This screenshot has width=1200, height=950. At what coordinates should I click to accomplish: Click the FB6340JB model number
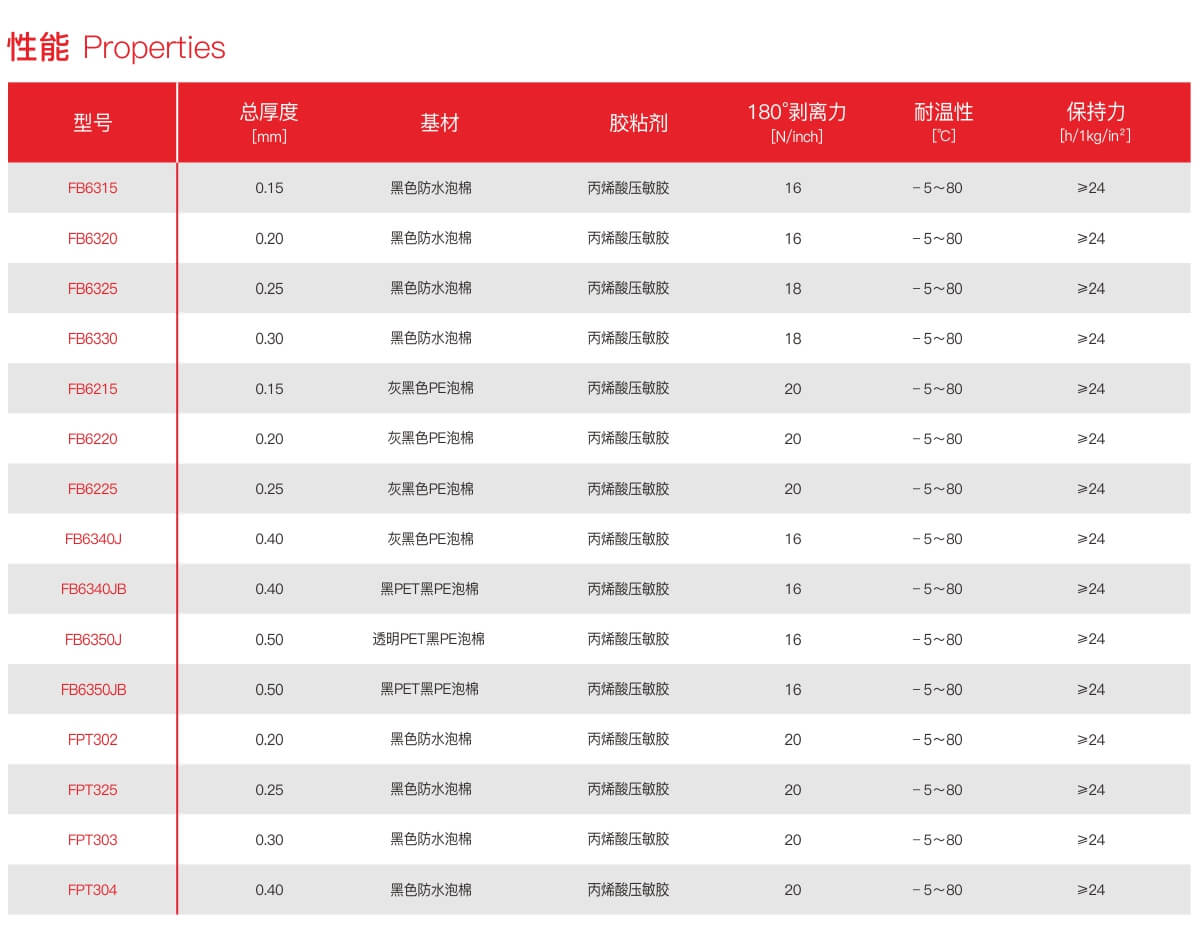coord(93,589)
